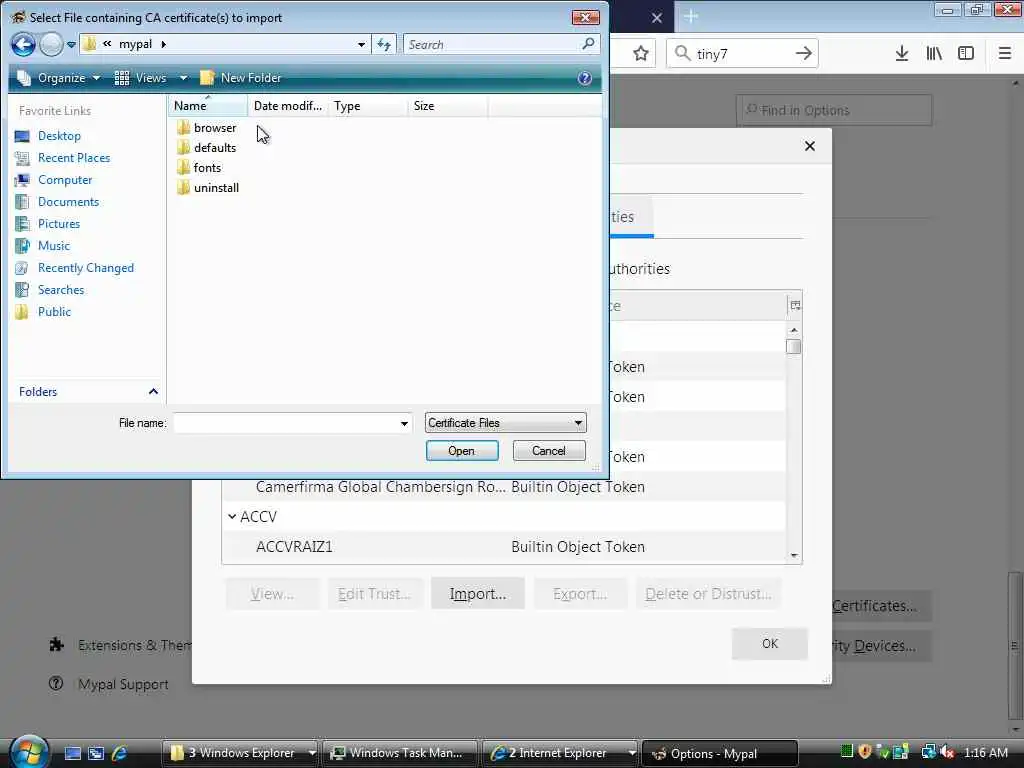
Task: Click OK in Certificate Manager
Action: point(770,644)
